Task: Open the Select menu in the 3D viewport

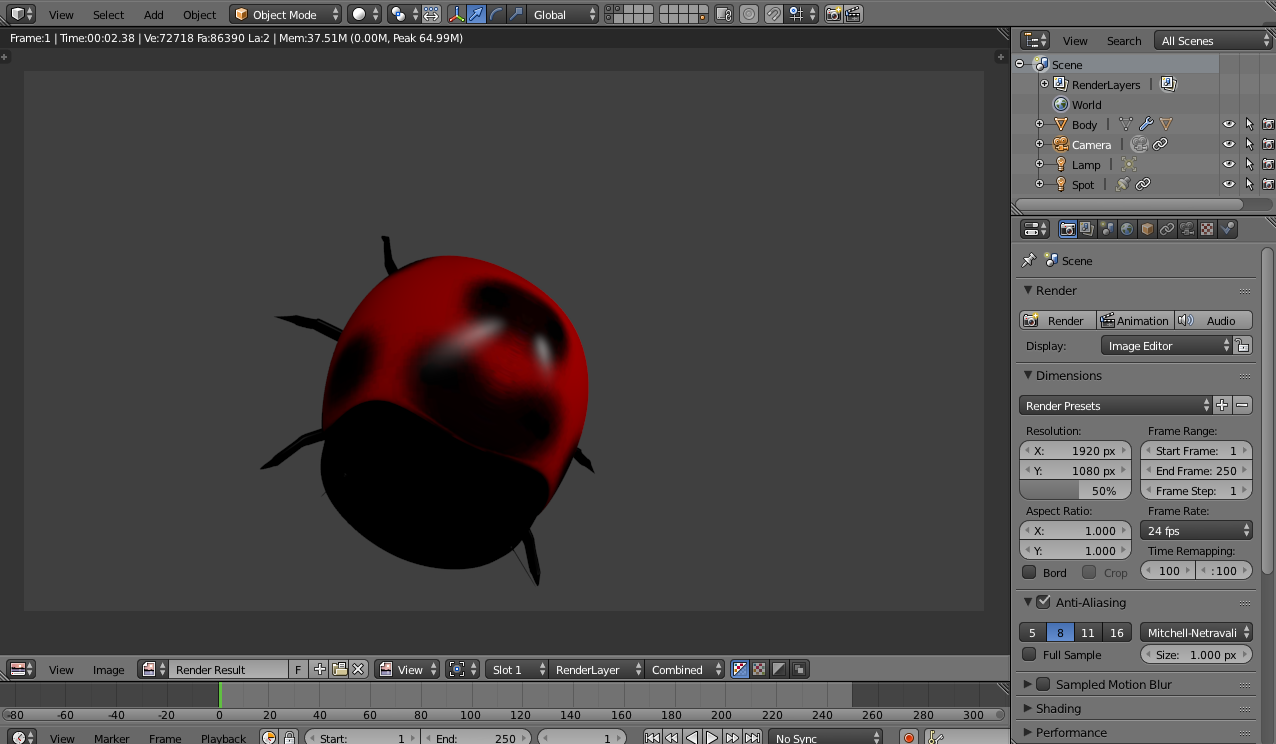Action: tap(107, 14)
